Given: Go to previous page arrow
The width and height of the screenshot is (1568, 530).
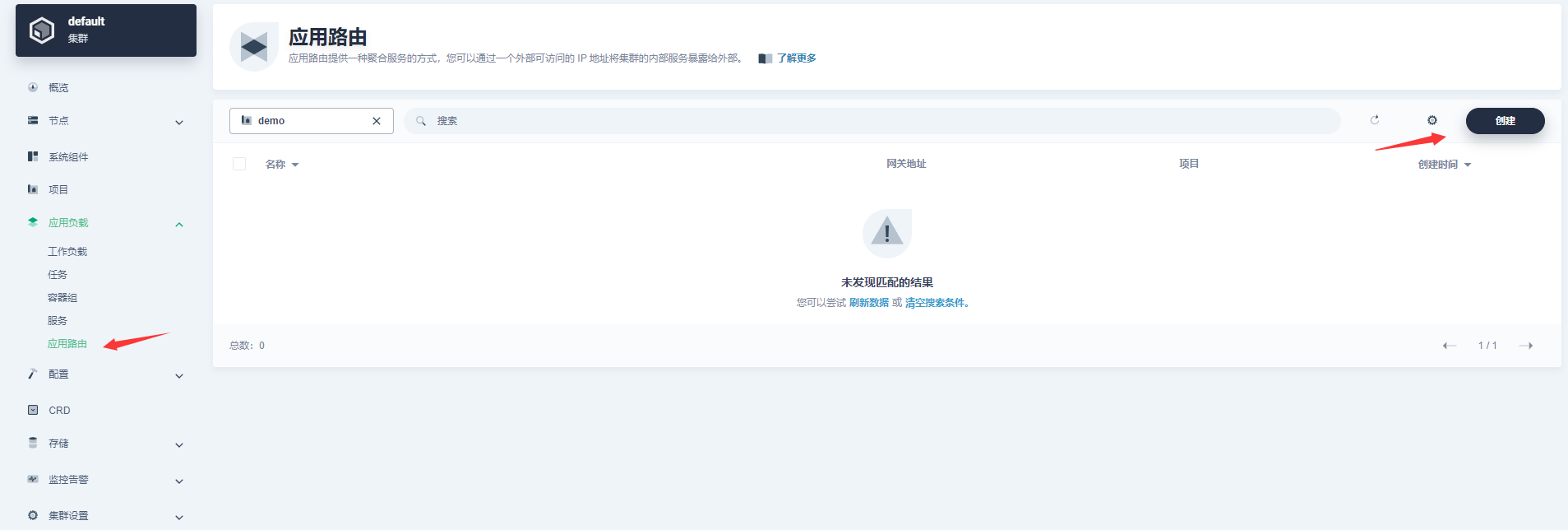Looking at the screenshot, I should [1450, 346].
